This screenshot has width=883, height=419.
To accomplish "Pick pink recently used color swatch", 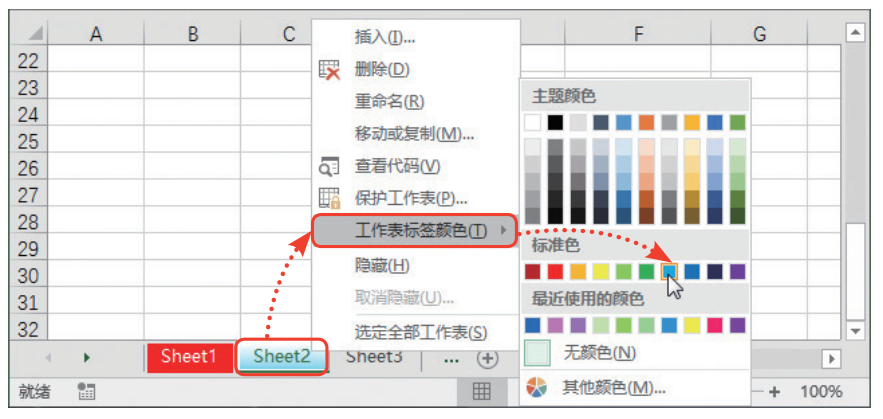I will coord(715,325).
